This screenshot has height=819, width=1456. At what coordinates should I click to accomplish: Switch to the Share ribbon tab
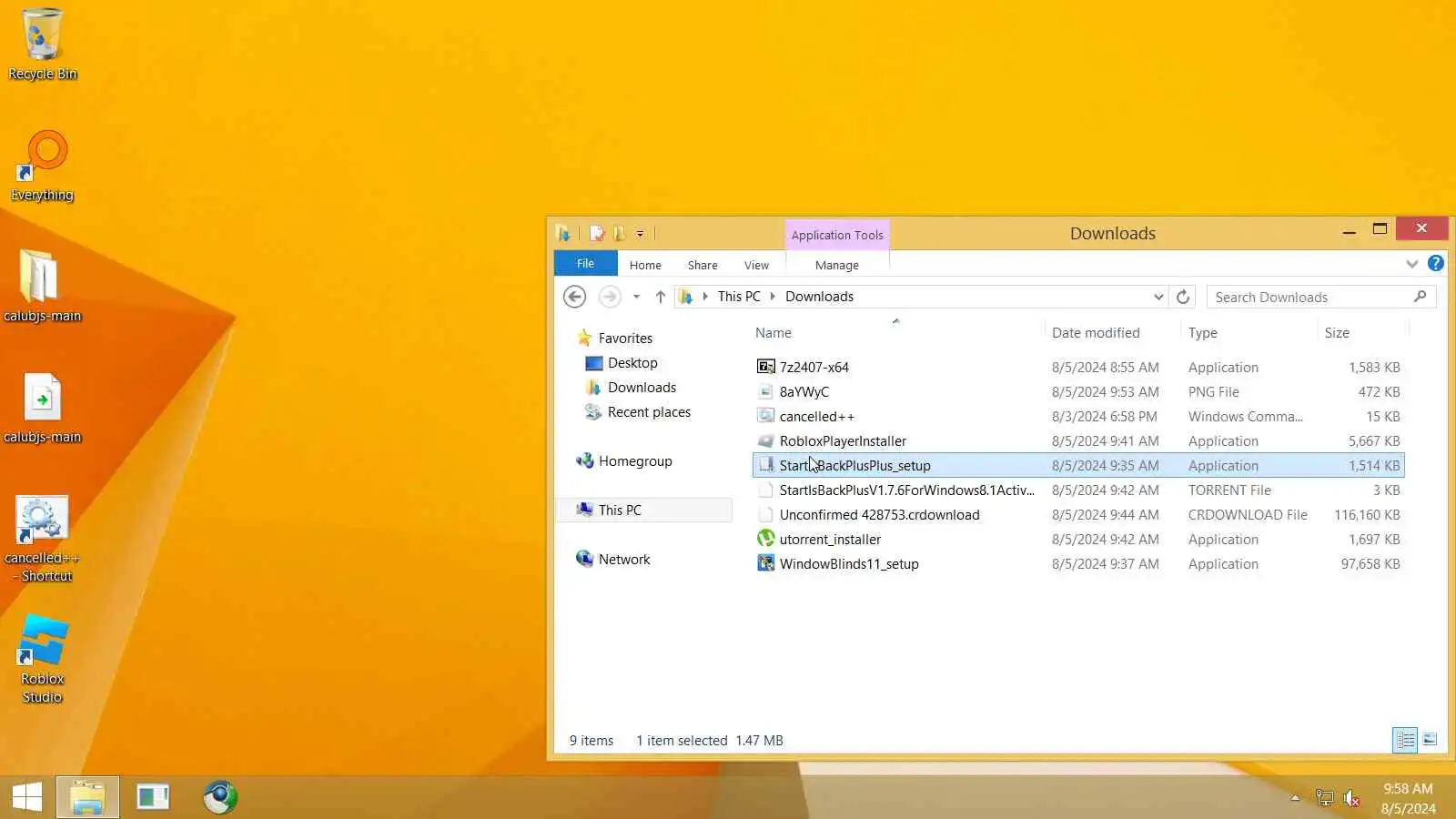pyautogui.click(x=703, y=265)
